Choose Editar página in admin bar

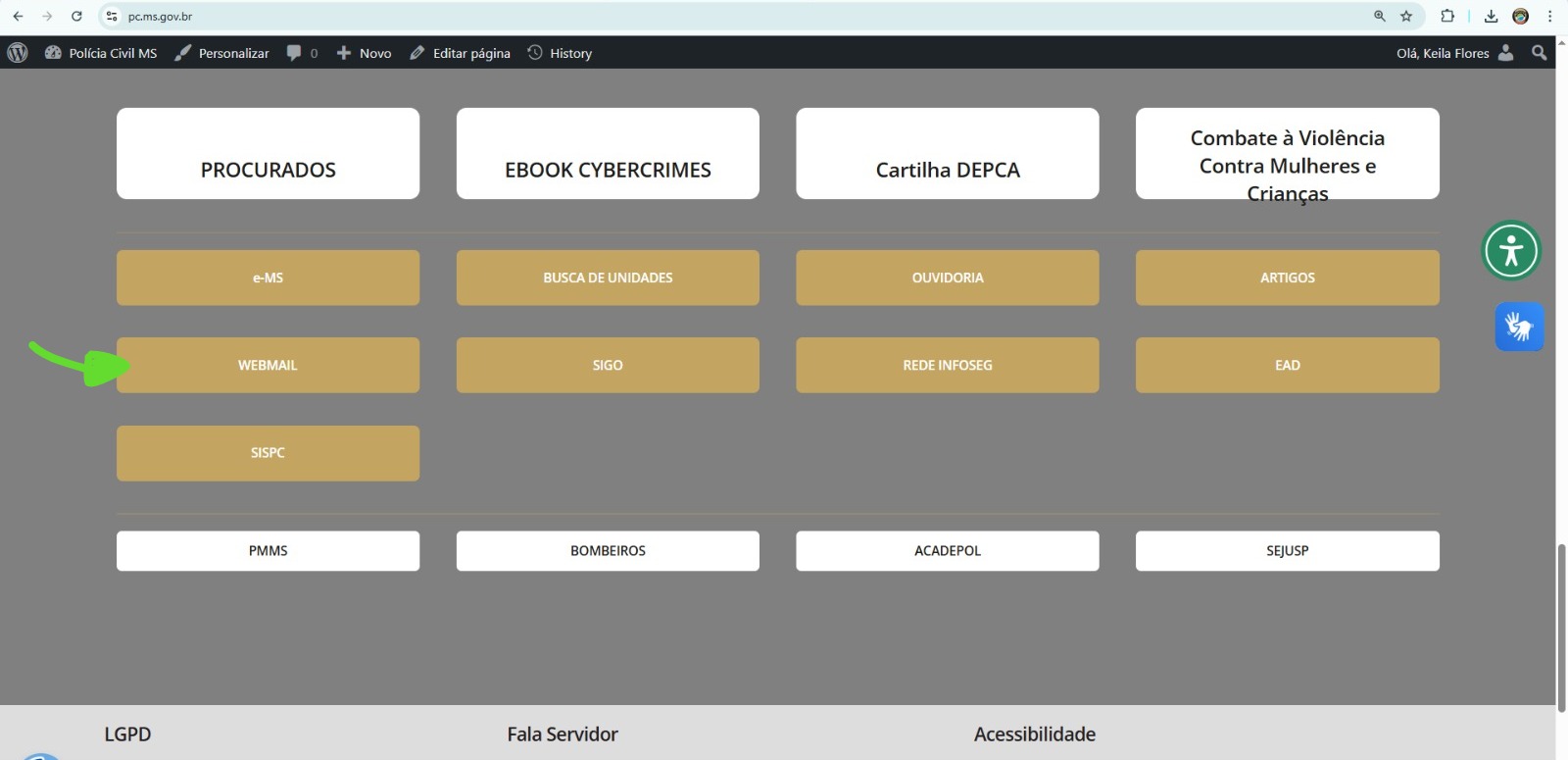coord(461,53)
